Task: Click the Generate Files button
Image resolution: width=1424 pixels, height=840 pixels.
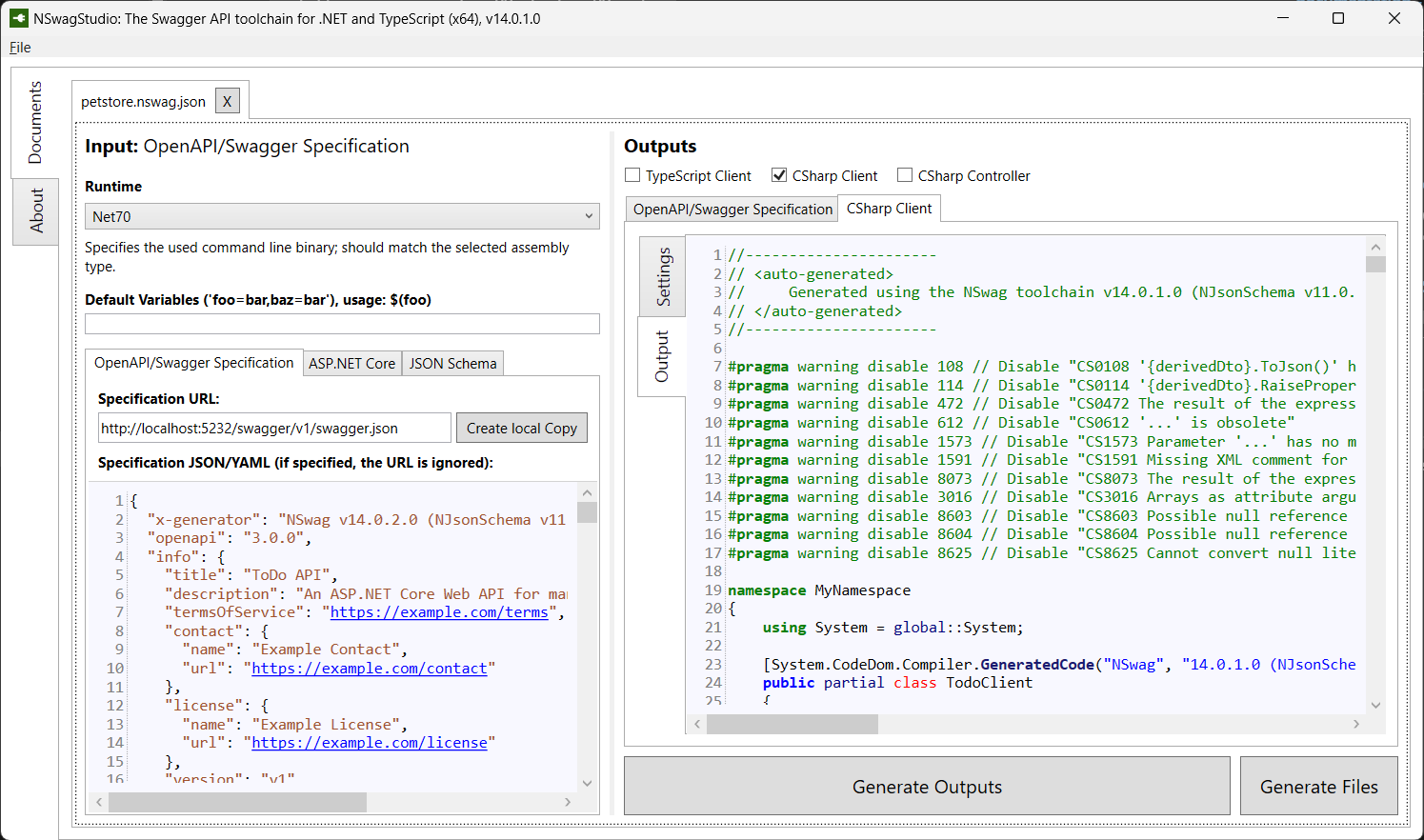Action: pos(1318,786)
